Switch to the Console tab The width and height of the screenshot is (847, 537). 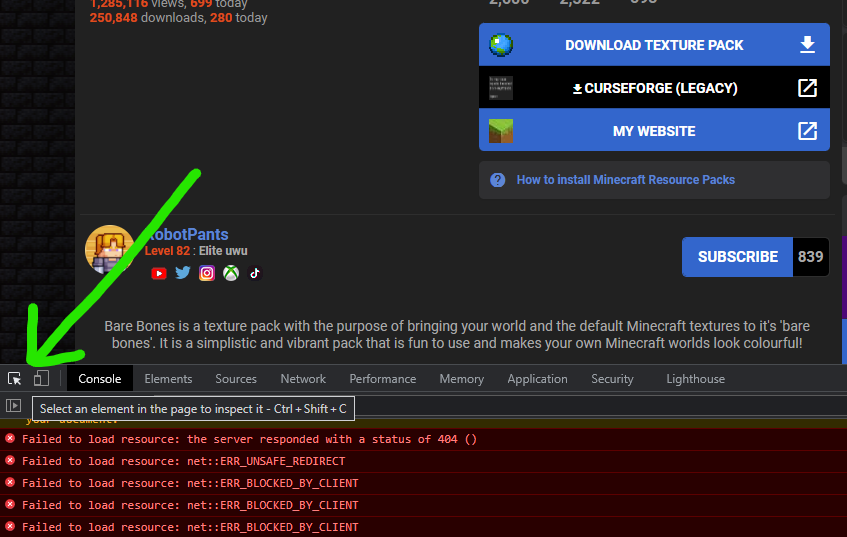(99, 379)
